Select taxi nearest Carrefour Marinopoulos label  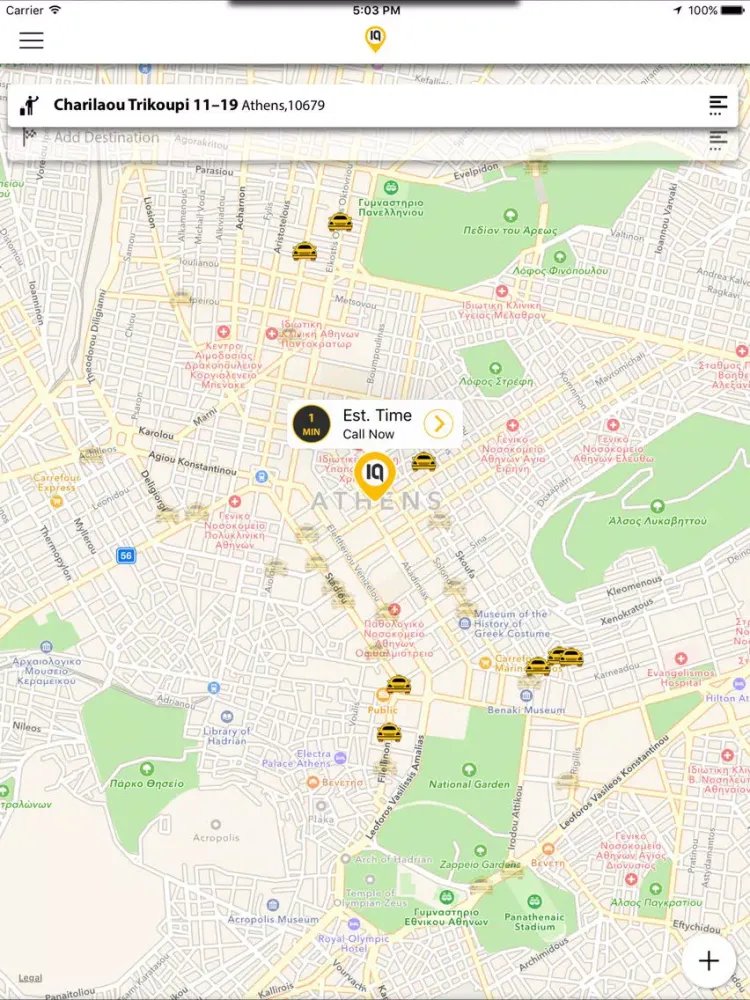tap(537, 666)
